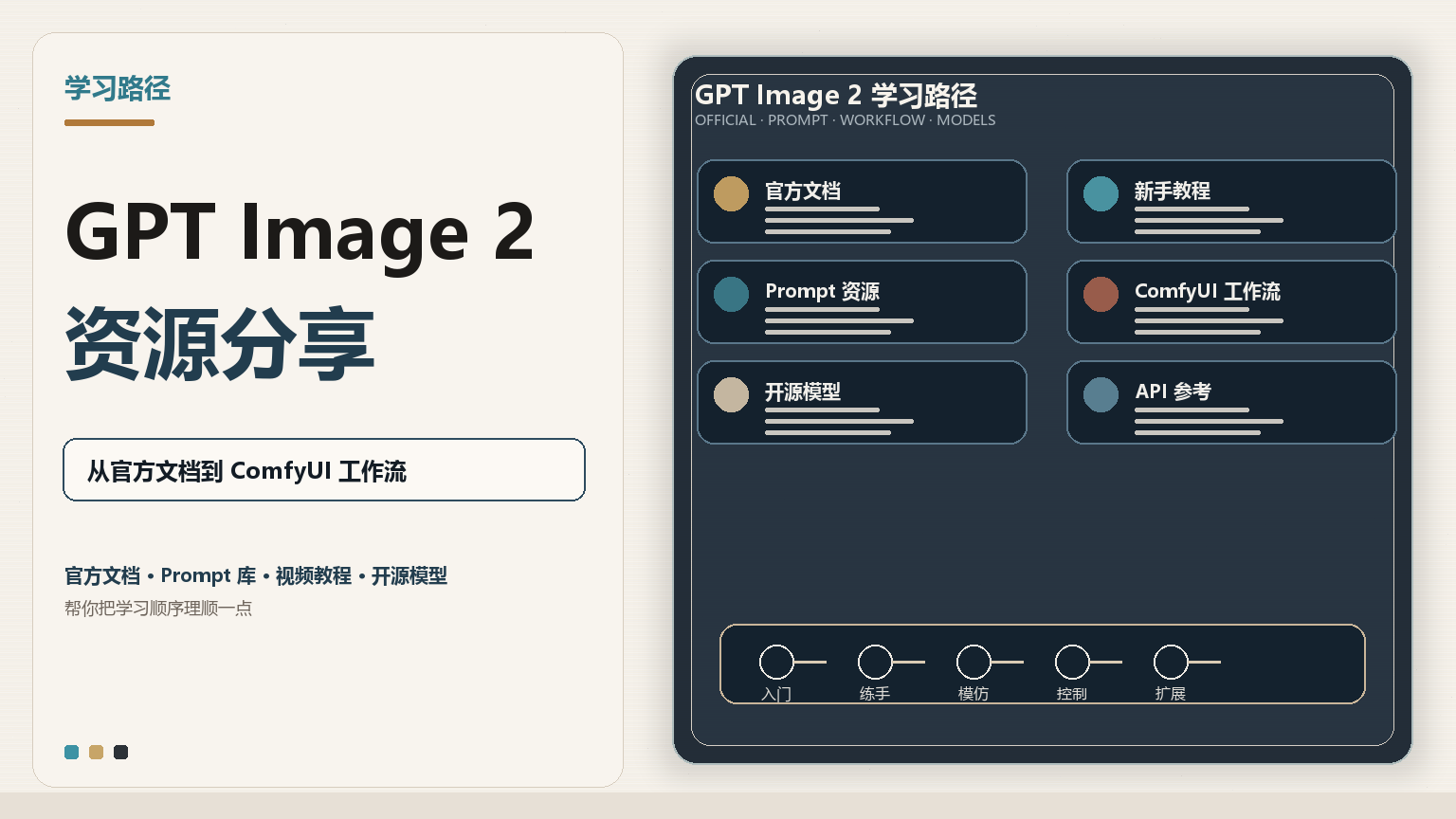
Task: Click the slate circle beside API 参考
Action: point(1101,394)
